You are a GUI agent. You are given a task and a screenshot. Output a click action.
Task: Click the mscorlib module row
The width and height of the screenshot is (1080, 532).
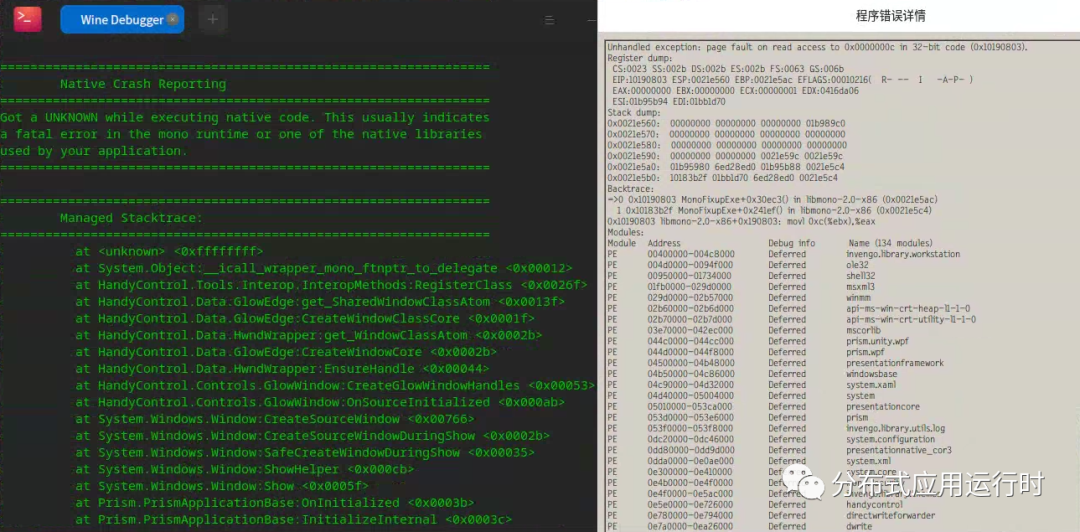744,330
